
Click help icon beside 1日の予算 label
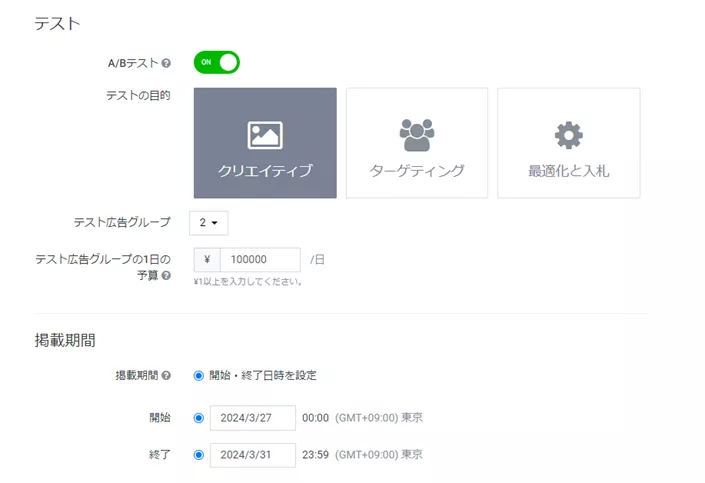coord(166,275)
